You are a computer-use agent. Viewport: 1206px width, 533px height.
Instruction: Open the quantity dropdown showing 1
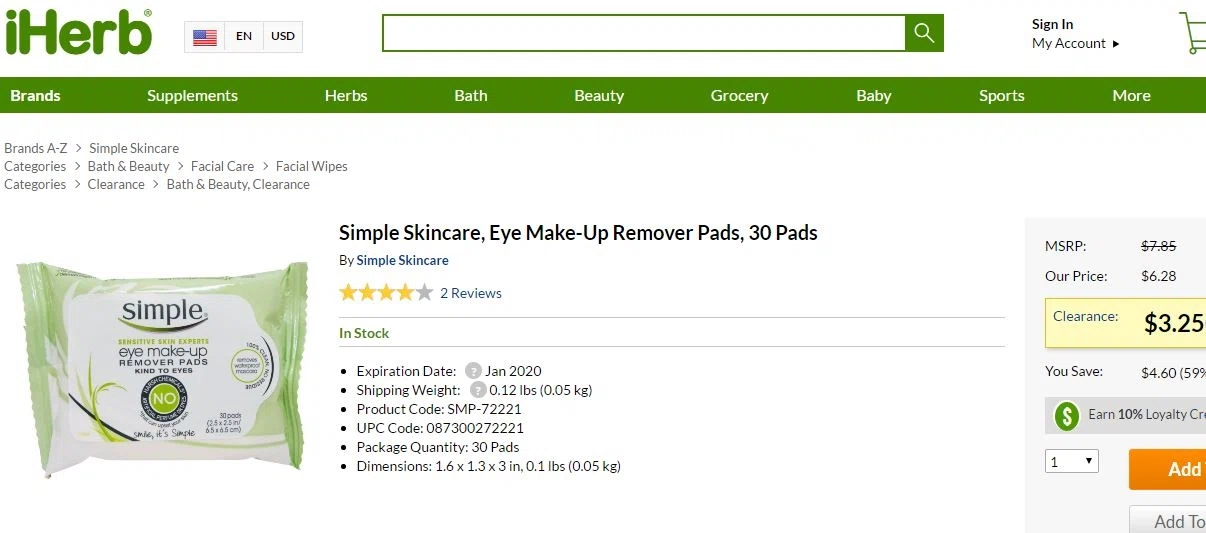[x=1072, y=461]
